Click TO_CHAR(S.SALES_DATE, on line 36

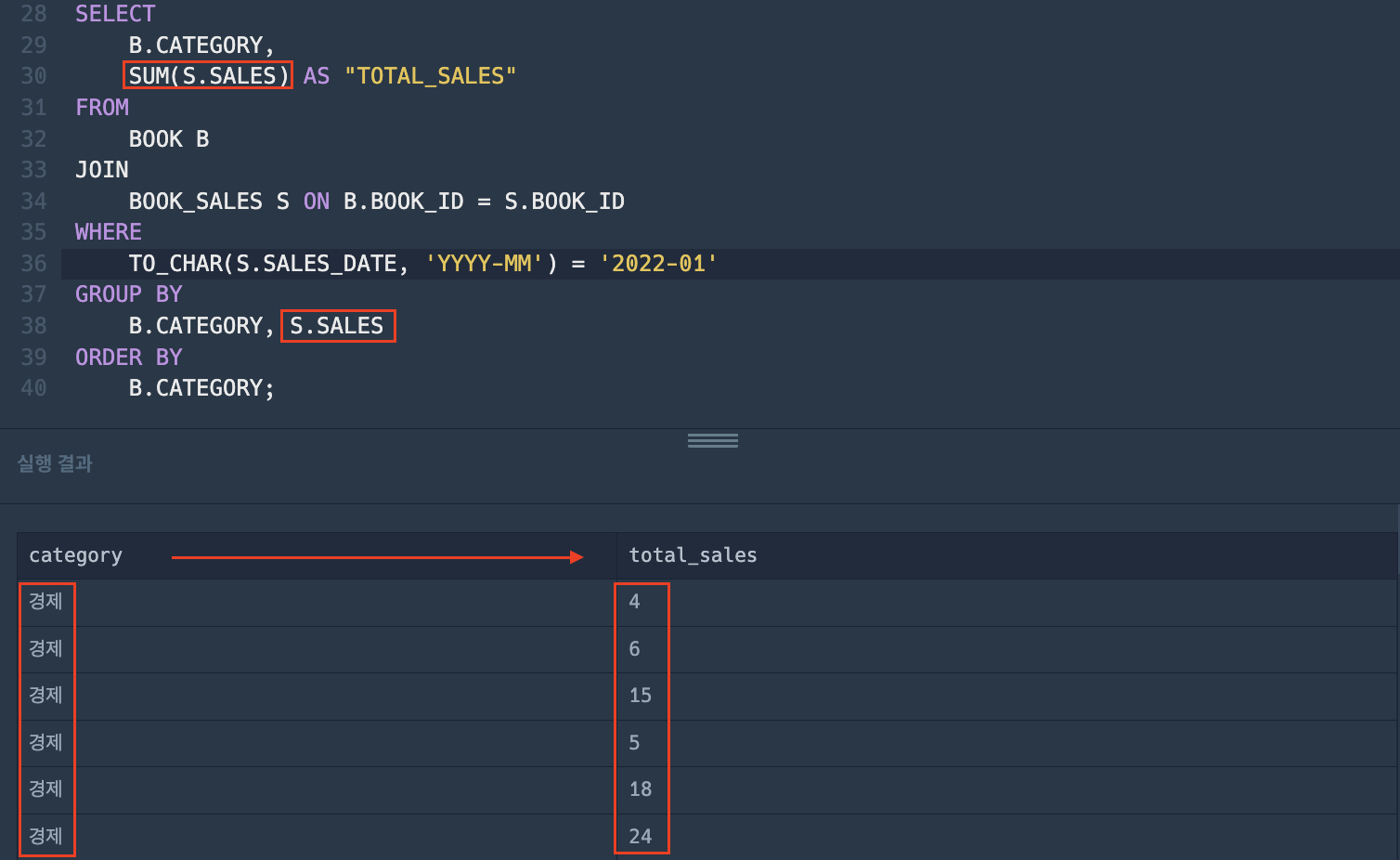click(268, 264)
